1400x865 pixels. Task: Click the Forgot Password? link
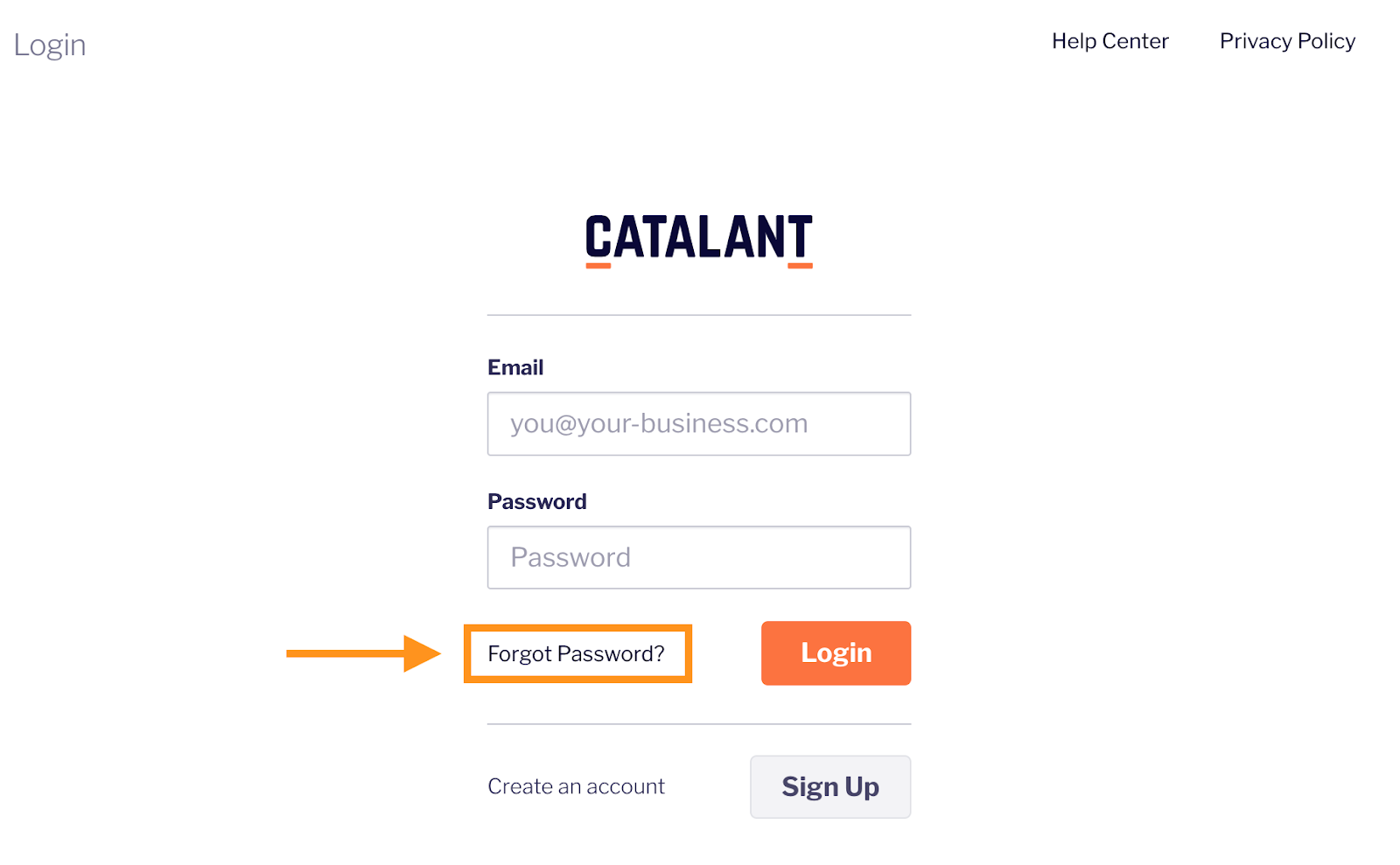pos(576,654)
